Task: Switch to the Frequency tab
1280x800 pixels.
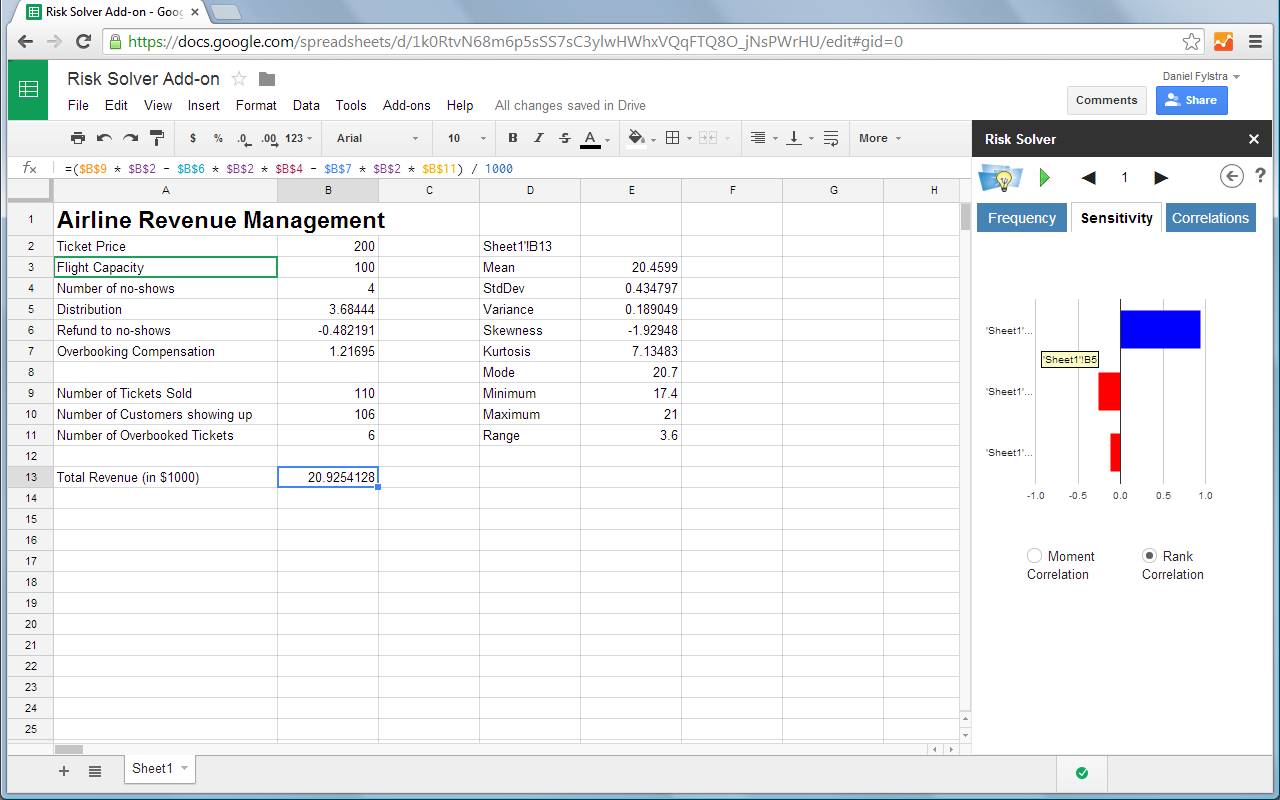Action: coord(1021,218)
